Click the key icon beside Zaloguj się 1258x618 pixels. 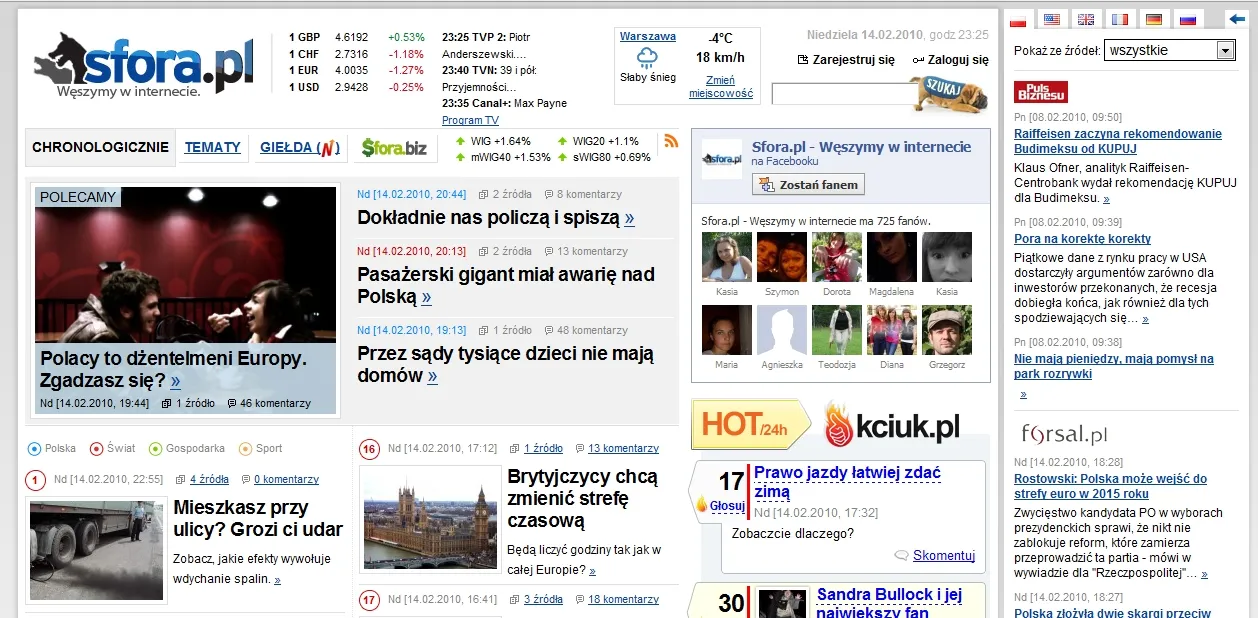[919, 60]
